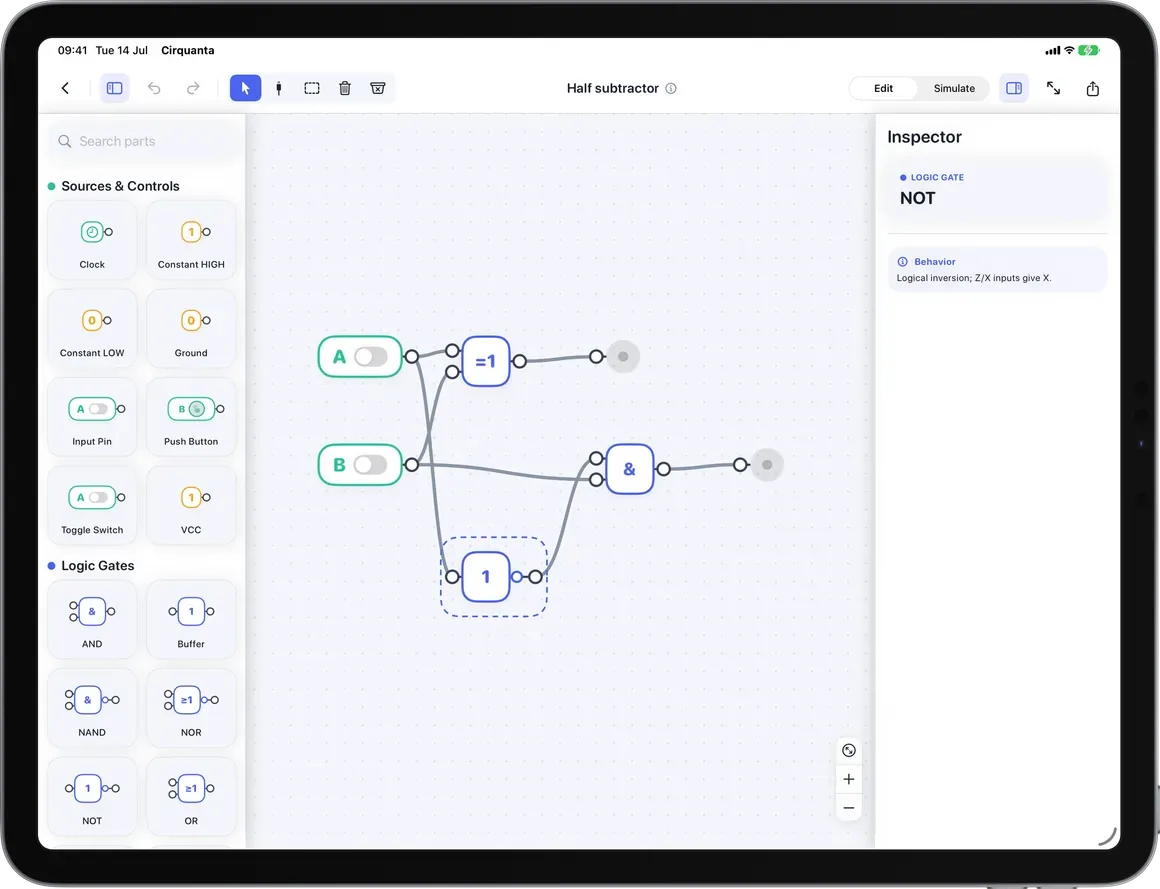This screenshot has width=1160, height=889.
Task: Open info next to Half subtractor
Action: (671, 88)
